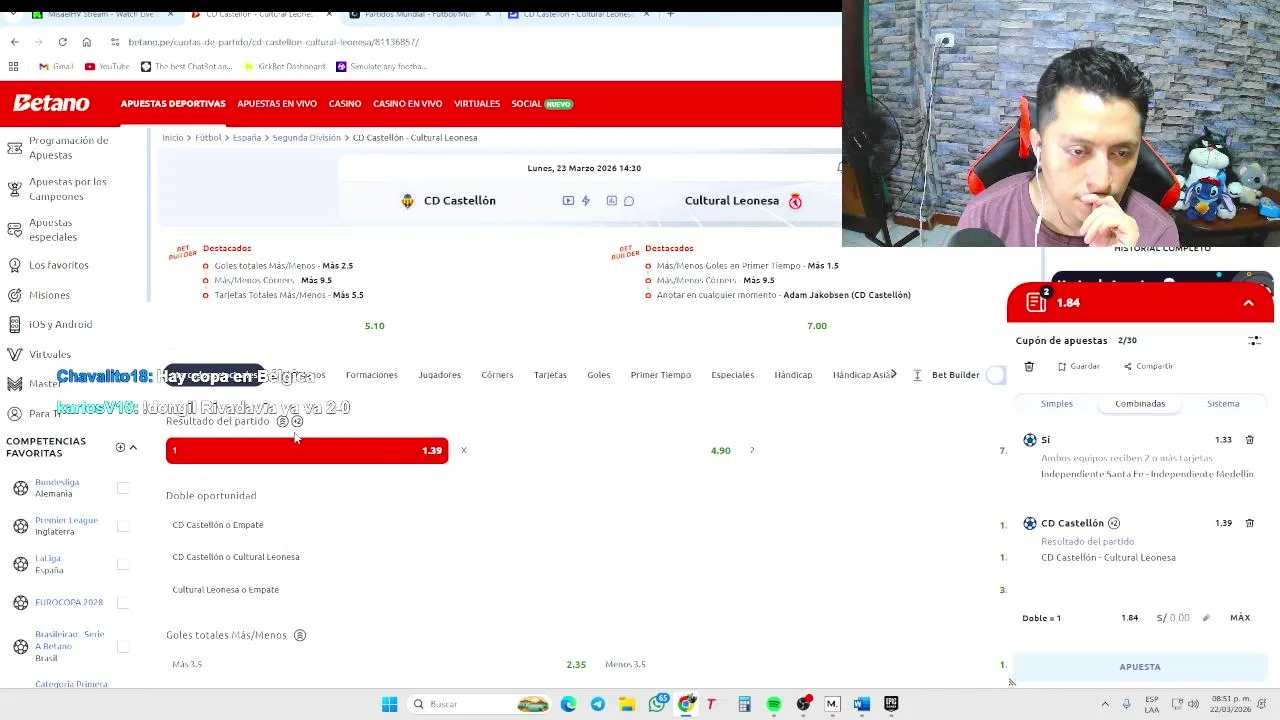Remove the Sí 1.33 selection from the coupon
Image resolution: width=1280 pixels, height=720 pixels.
(x=1250, y=440)
